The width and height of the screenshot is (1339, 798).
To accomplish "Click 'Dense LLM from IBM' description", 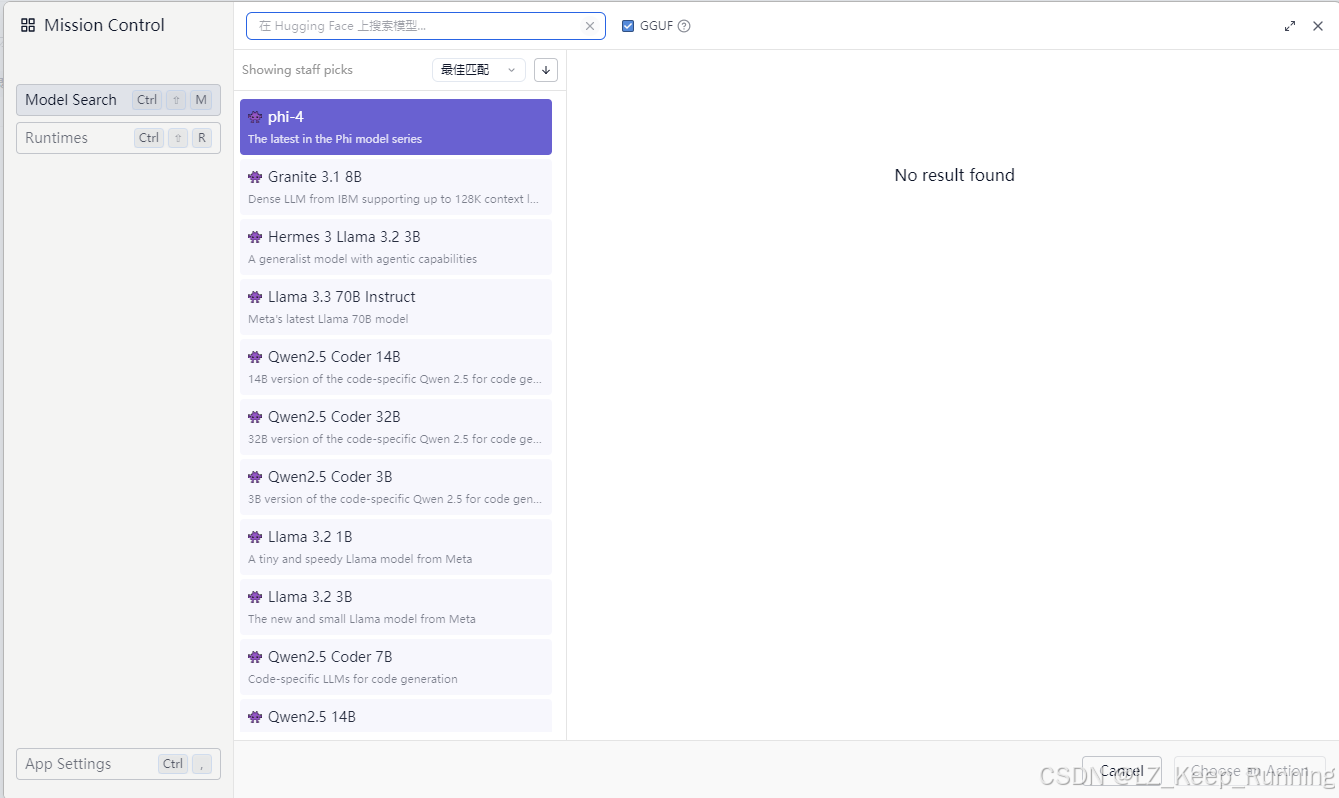I will (x=394, y=199).
